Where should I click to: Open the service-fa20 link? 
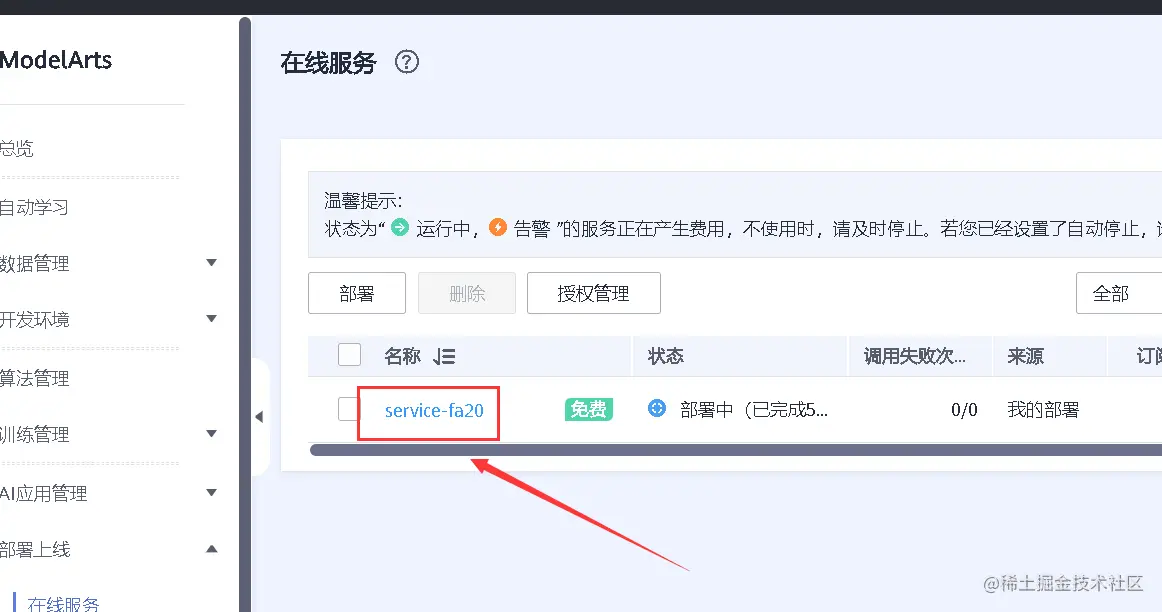pyautogui.click(x=434, y=410)
